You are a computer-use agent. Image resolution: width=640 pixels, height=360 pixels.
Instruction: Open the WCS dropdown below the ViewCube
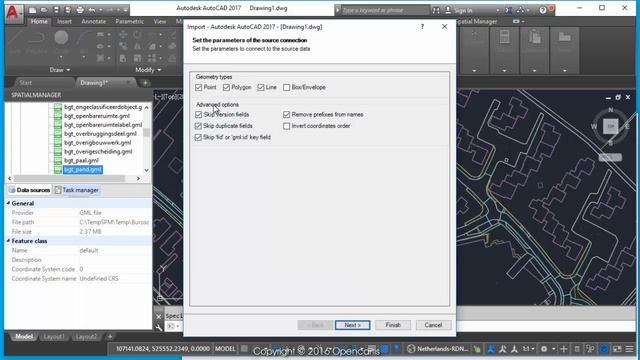(611, 158)
